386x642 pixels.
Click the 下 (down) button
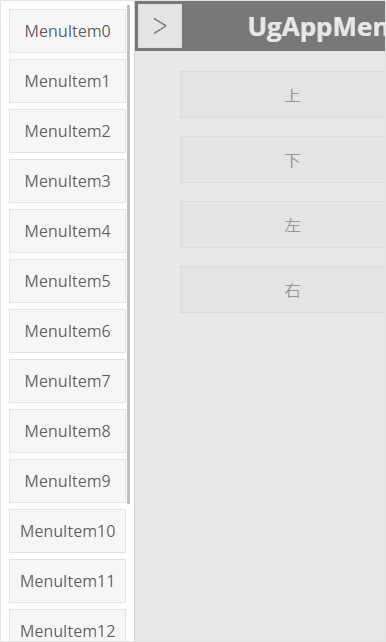tap(283, 160)
